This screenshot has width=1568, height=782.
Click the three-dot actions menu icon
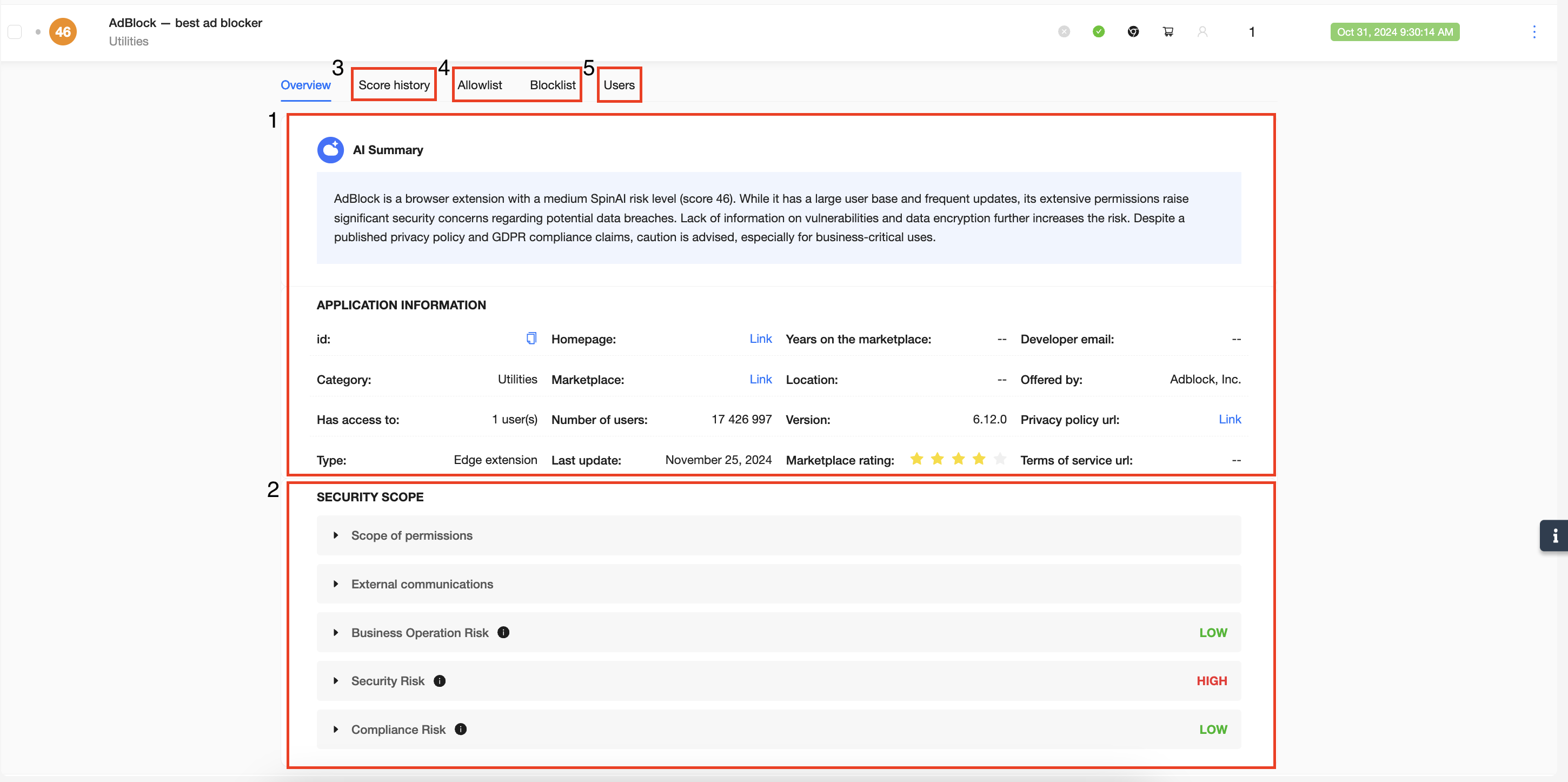pyautogui.click(x=1533, y=32)
